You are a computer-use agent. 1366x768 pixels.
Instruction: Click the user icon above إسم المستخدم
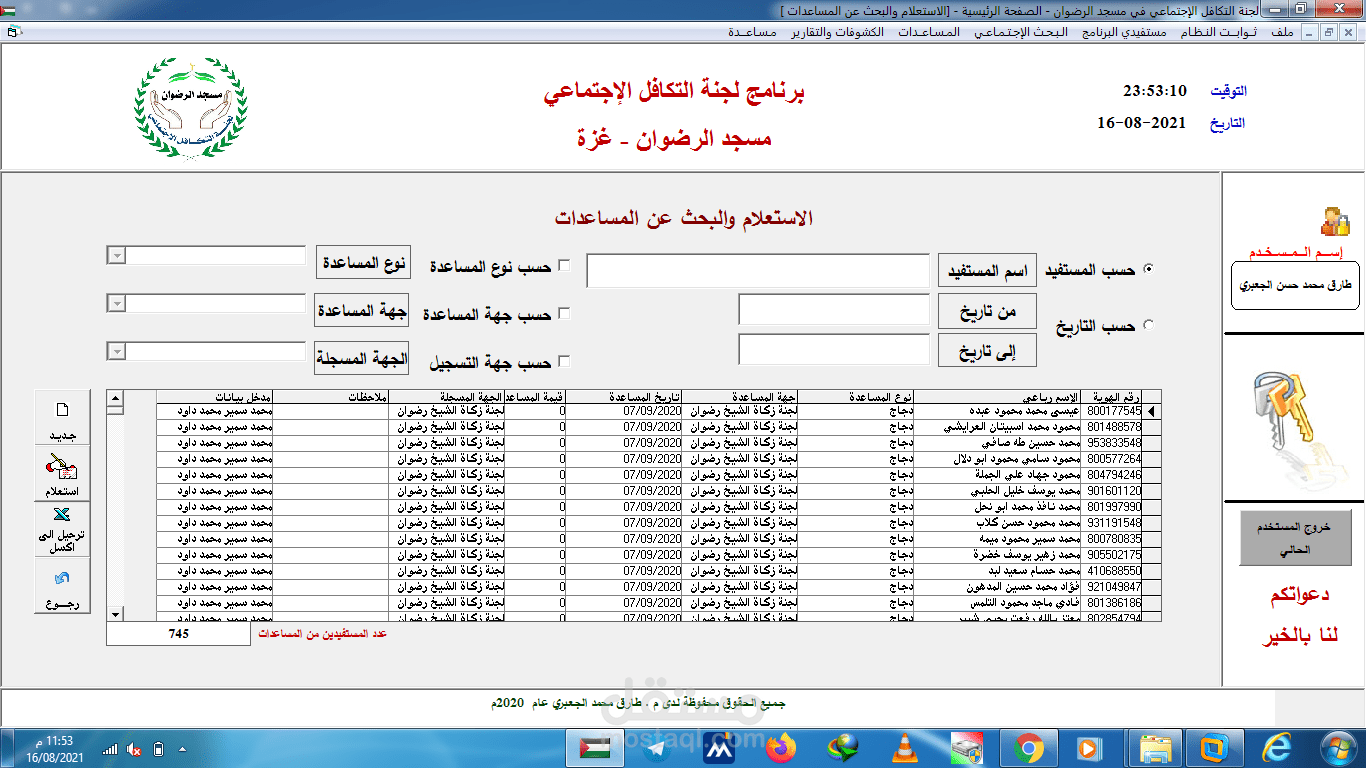(x=1335, y=222)
